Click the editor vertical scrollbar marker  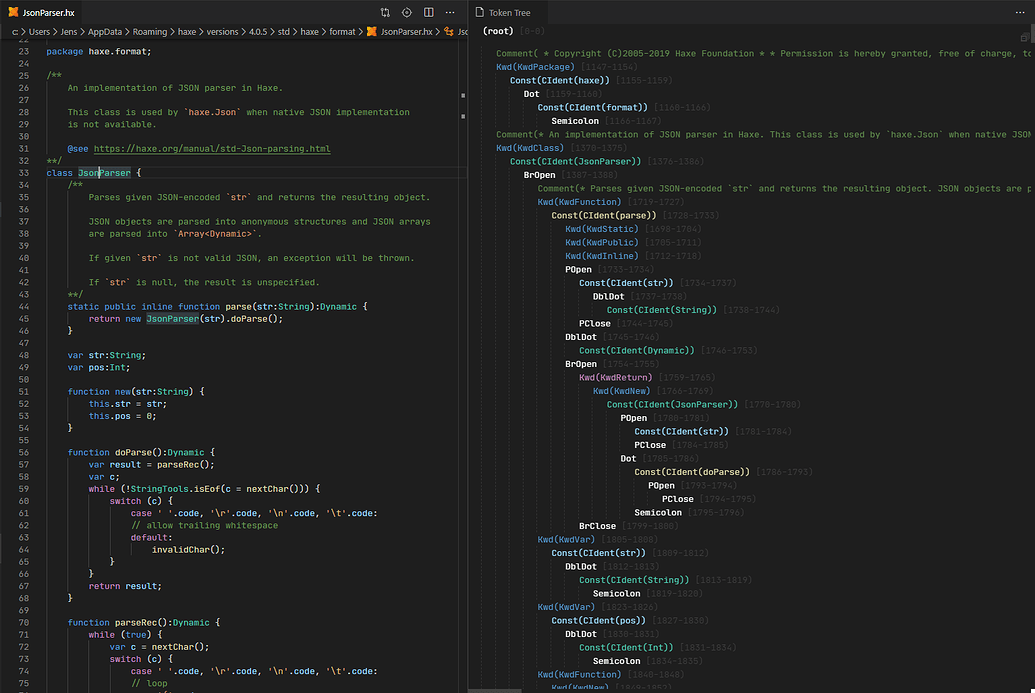pos(462,97)
